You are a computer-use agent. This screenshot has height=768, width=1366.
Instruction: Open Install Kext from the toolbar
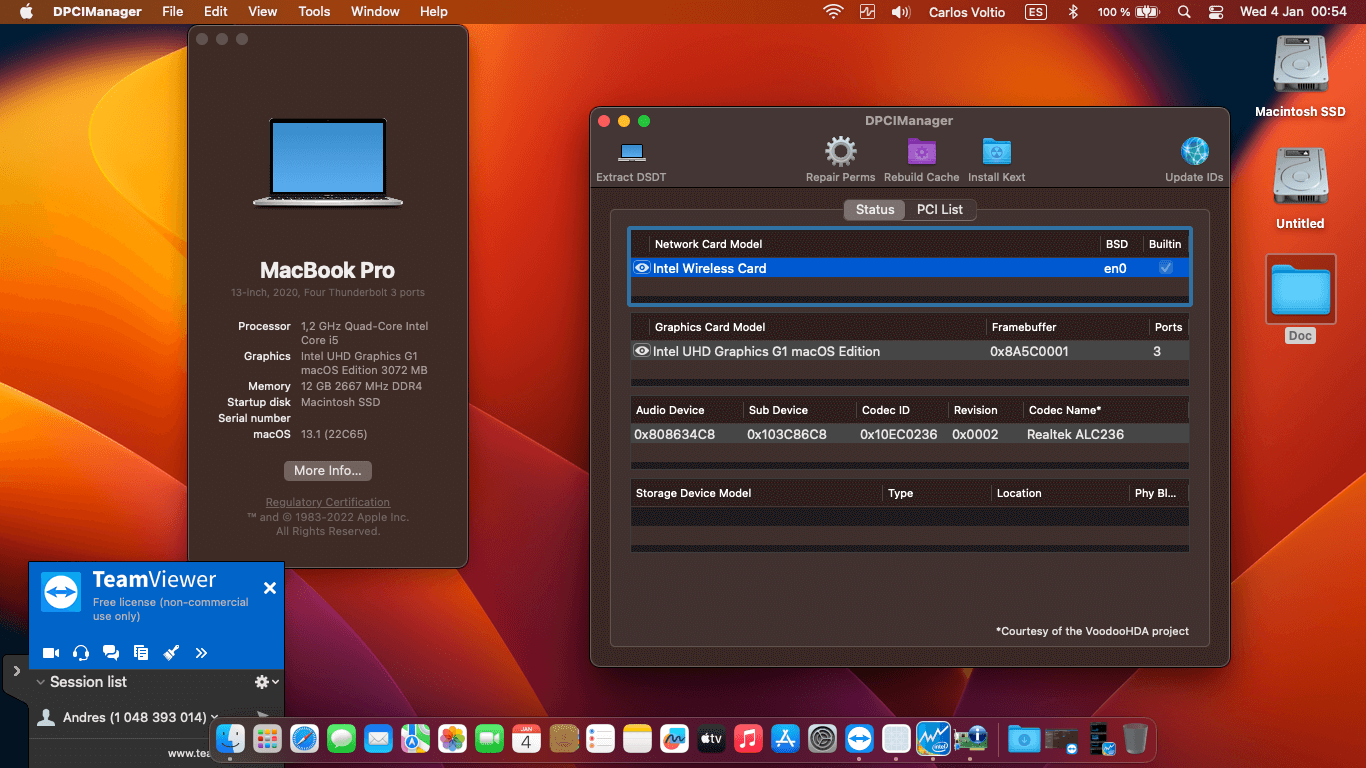(x=996, y=153)
